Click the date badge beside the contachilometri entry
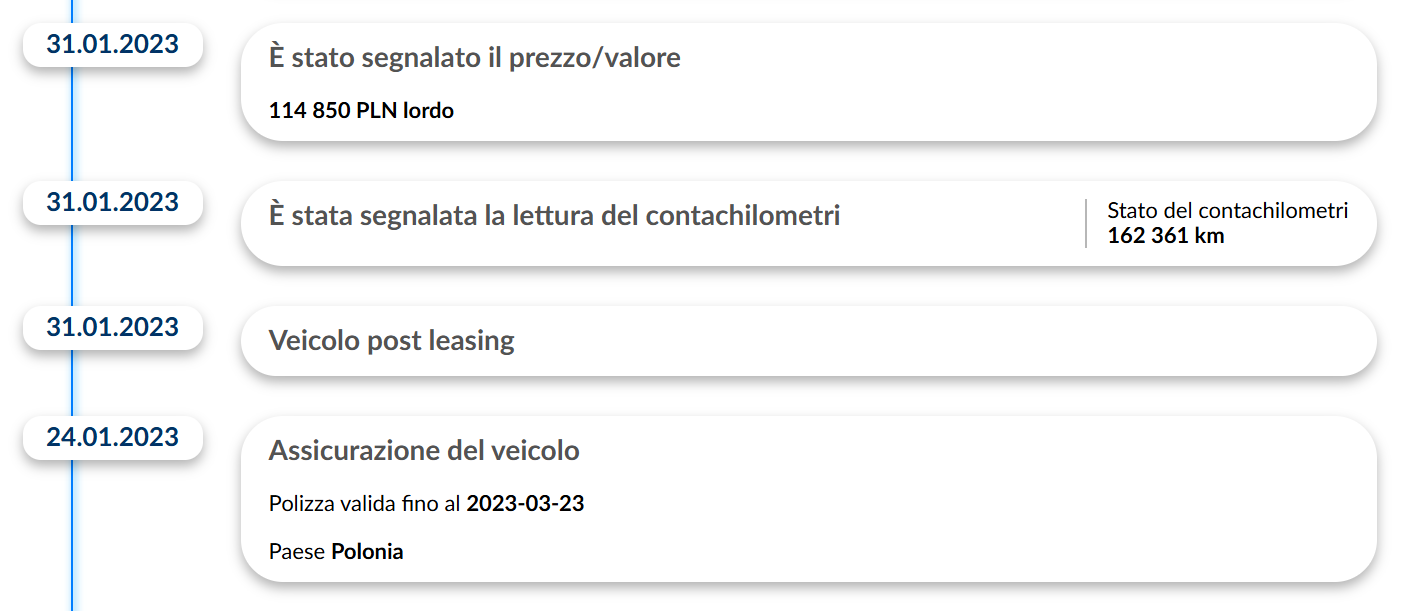This screenshot has height=611, width=1402. click(112, 202)
